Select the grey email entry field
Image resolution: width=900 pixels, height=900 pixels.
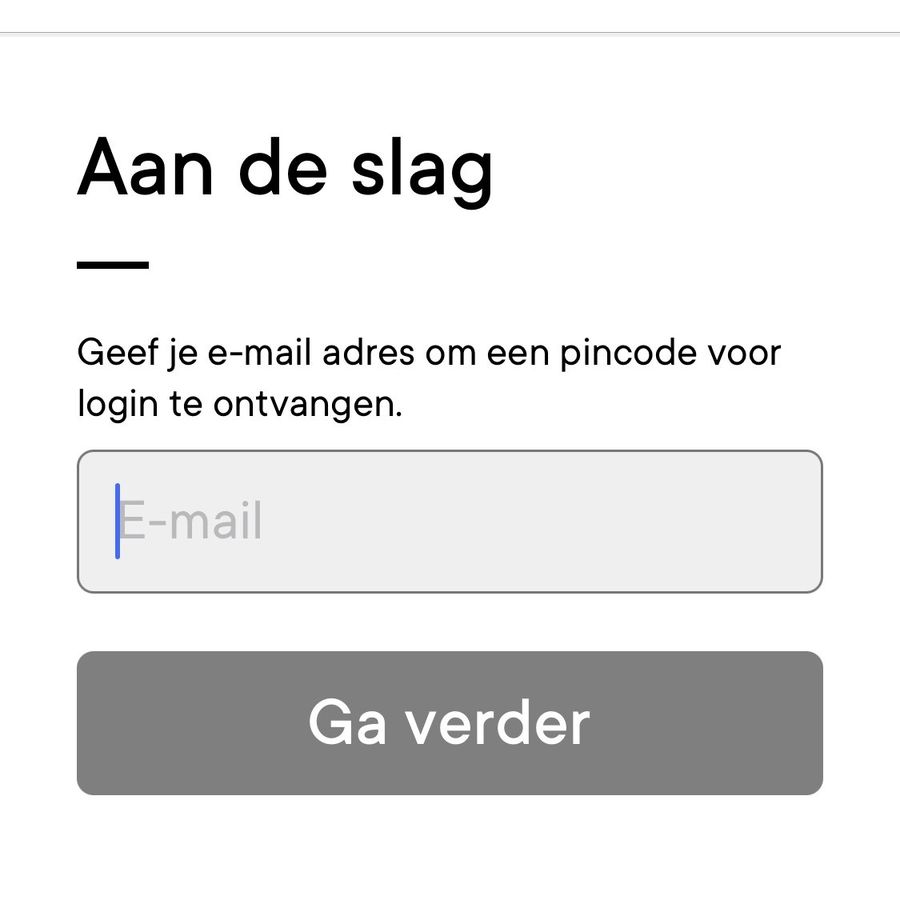449,521
